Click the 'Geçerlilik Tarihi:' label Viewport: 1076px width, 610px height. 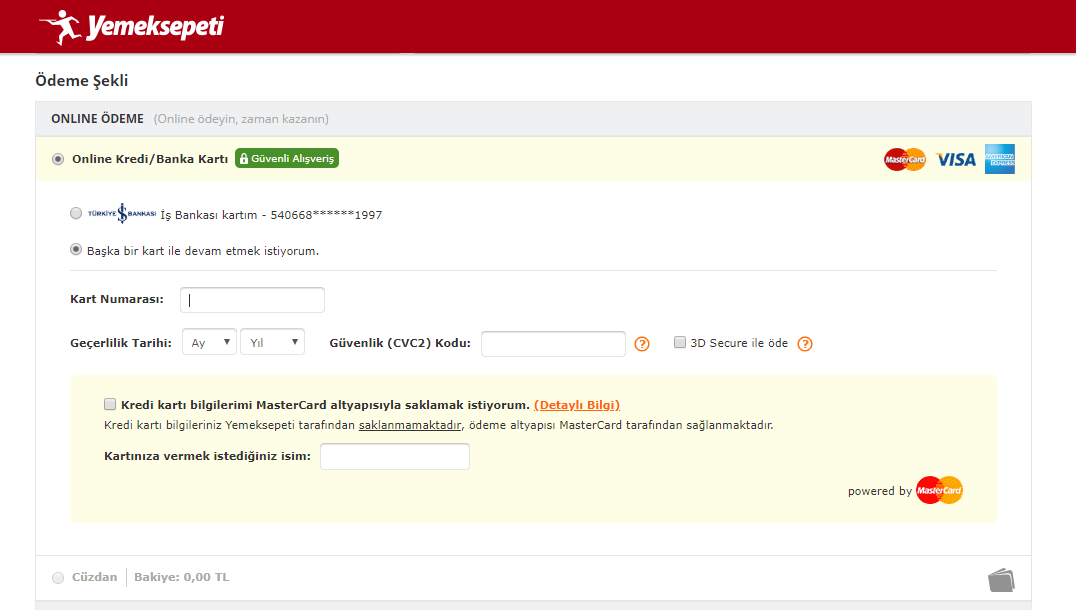tap(121, 343)
